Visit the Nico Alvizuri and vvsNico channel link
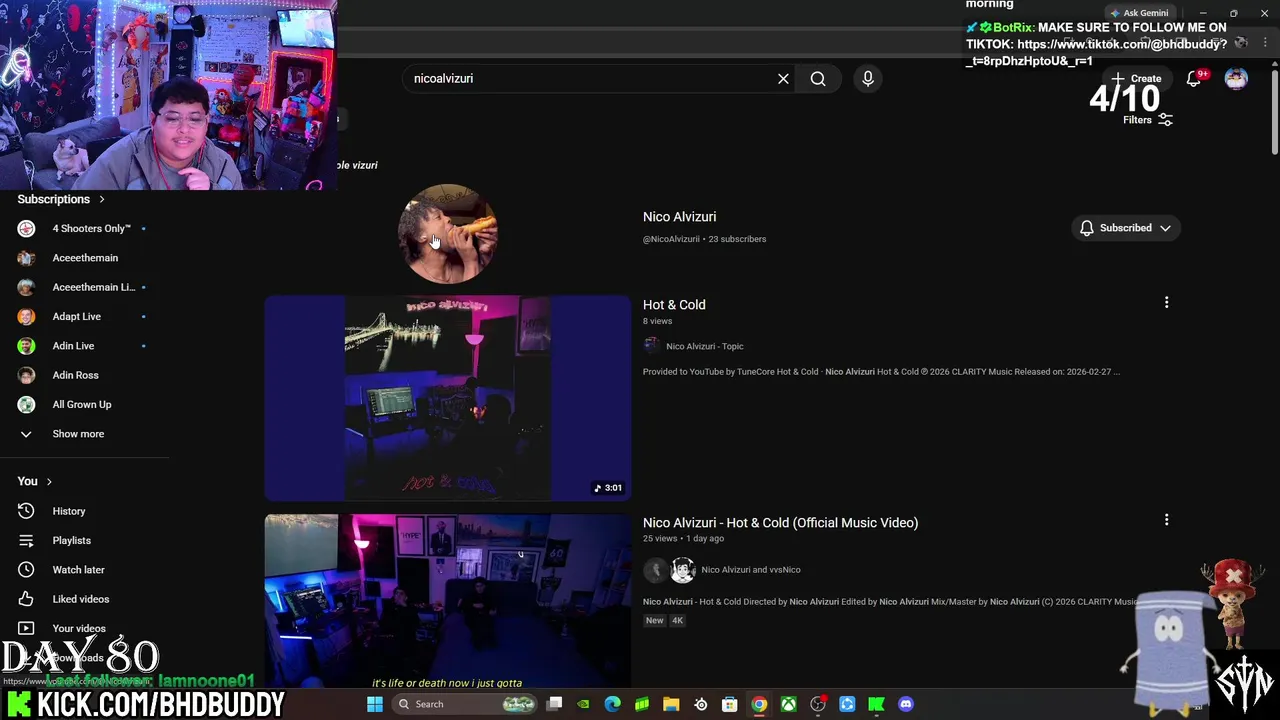The image size is (1280, 720). pos(751,570)
